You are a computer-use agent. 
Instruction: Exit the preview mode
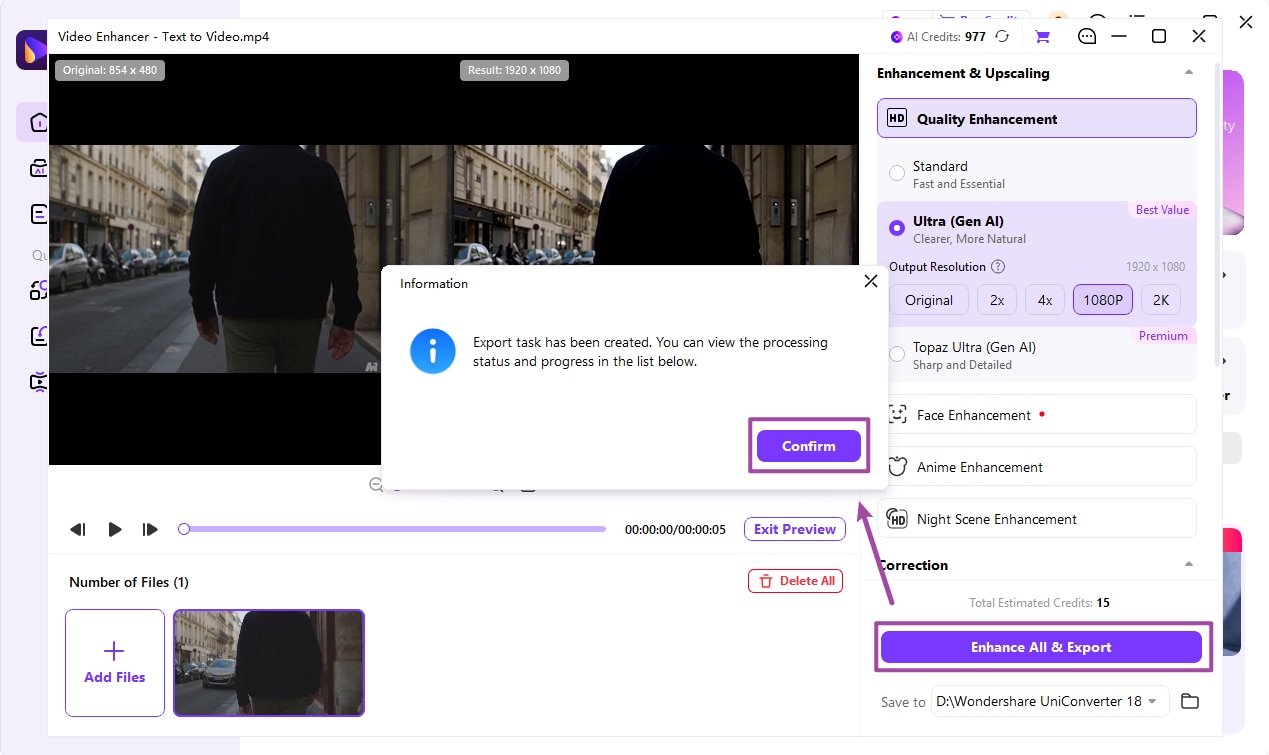(x=795, y=529)
